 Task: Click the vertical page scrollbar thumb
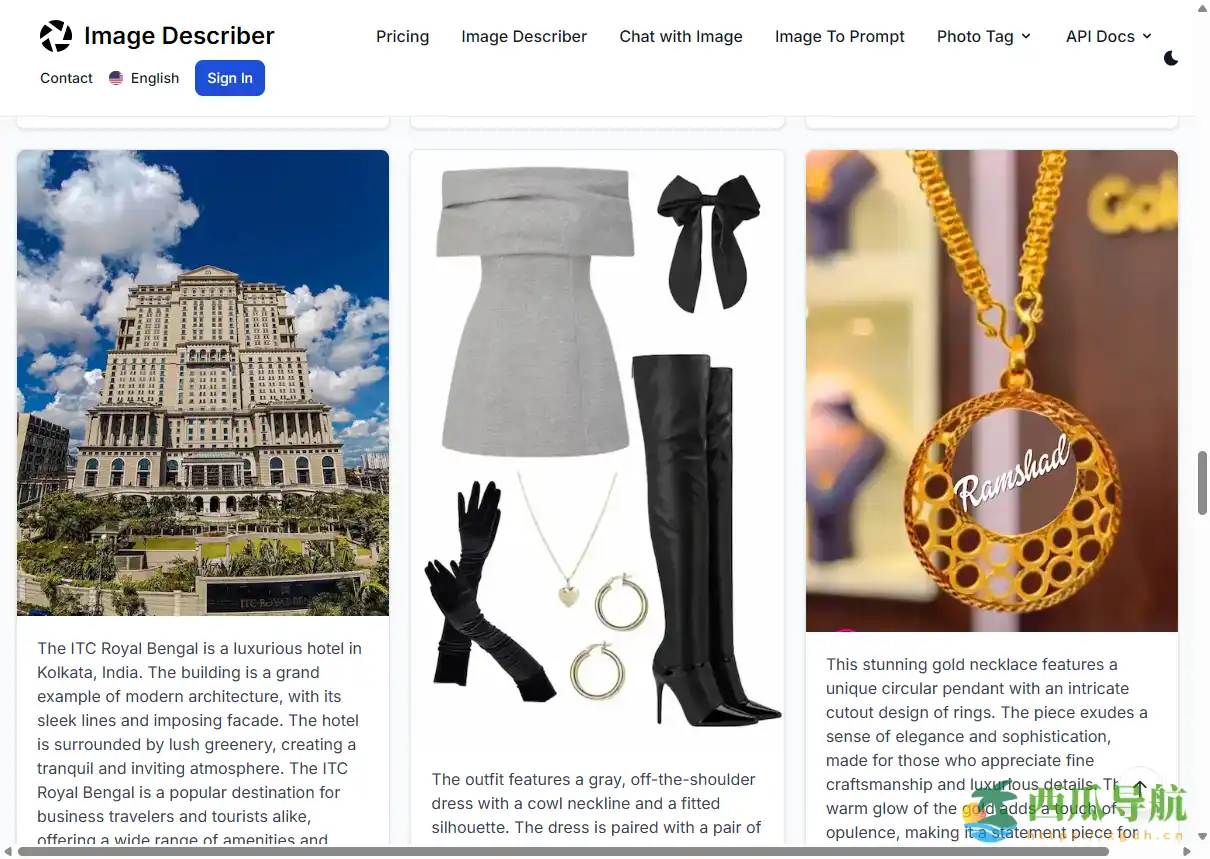click(x=1202, y=483)
